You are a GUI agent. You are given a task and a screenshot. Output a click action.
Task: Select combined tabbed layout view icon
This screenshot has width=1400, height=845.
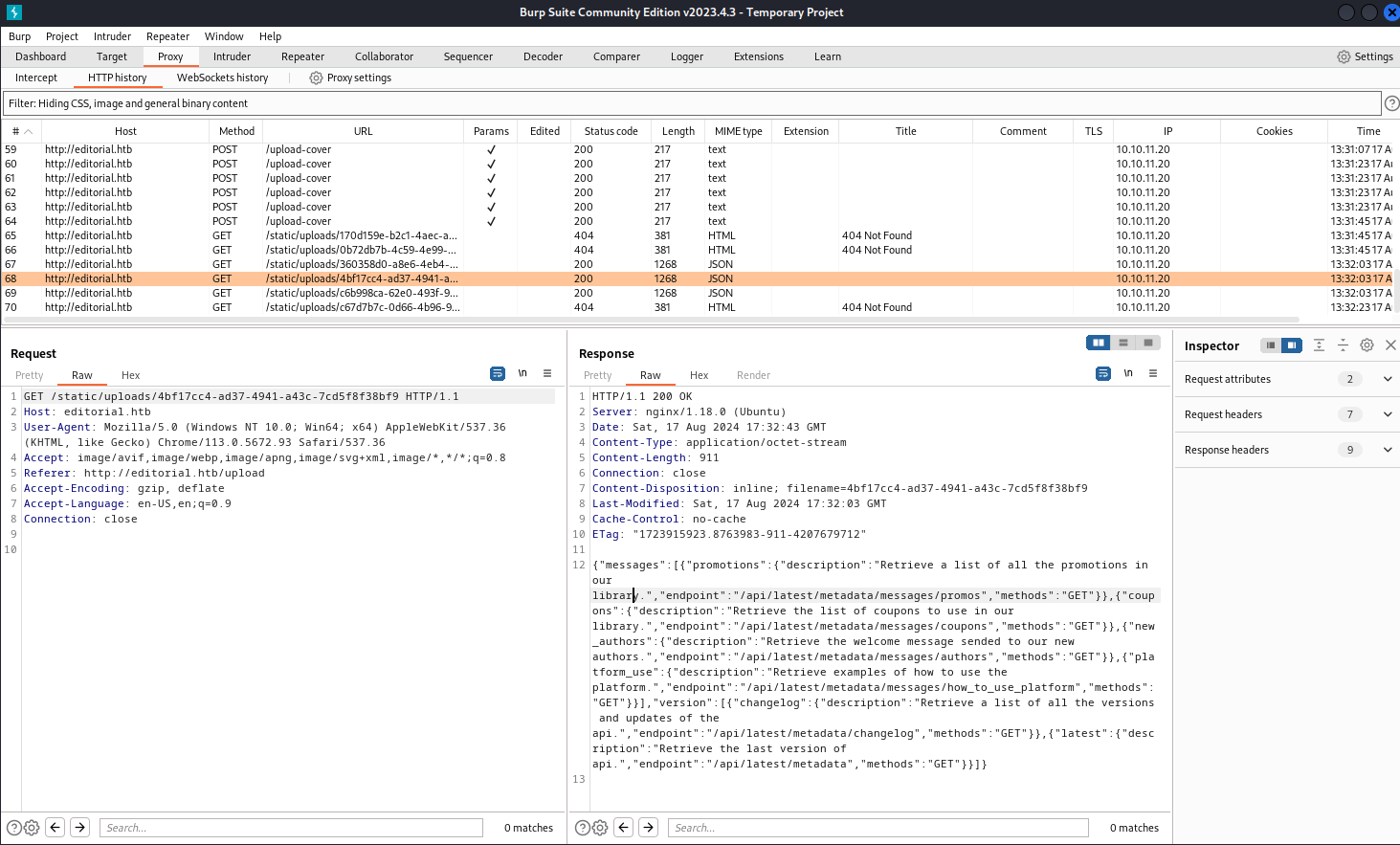1148,343
